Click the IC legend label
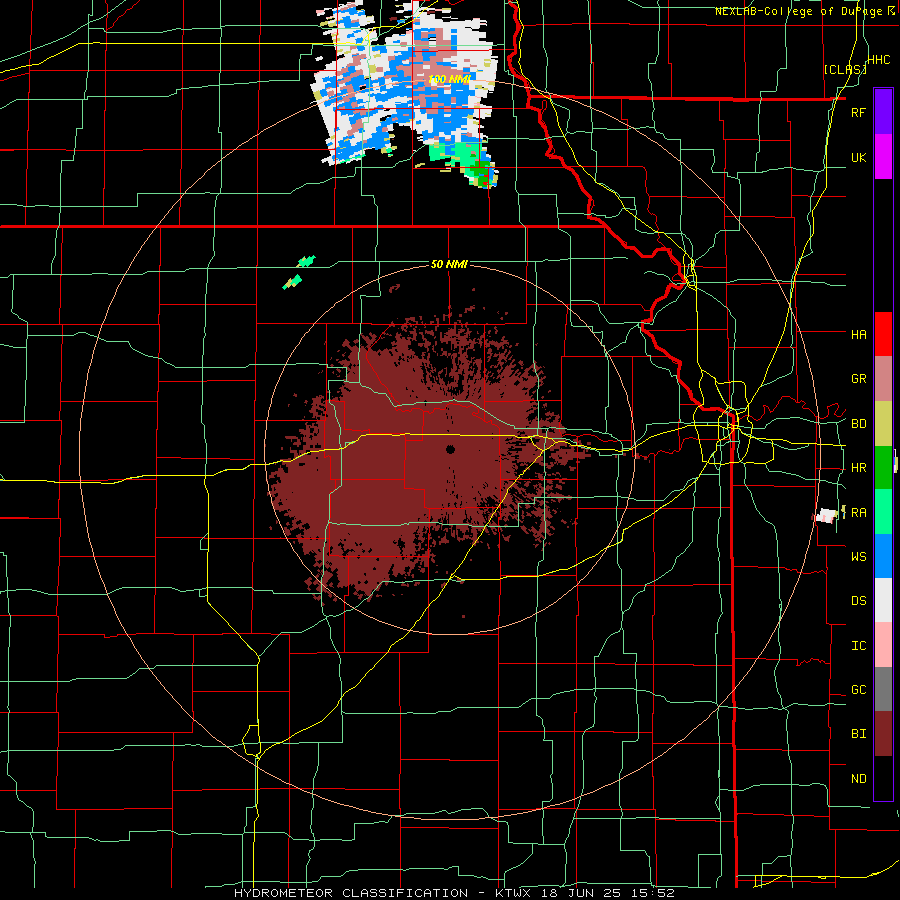Image resolution: width=900 pixels, height=900 pixels. pos(858,646)
